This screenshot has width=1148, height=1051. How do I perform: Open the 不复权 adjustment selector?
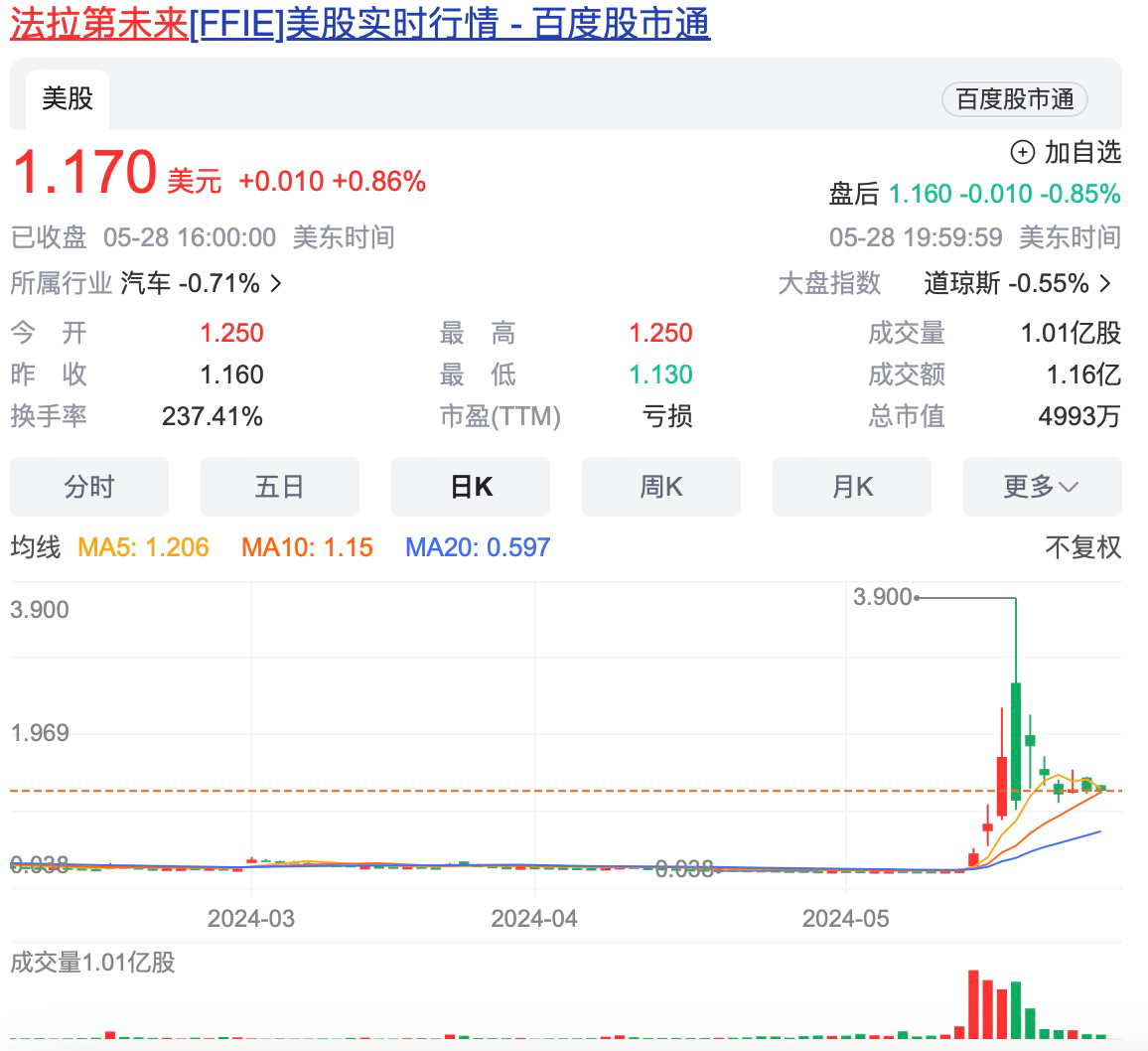point(1082,547)
